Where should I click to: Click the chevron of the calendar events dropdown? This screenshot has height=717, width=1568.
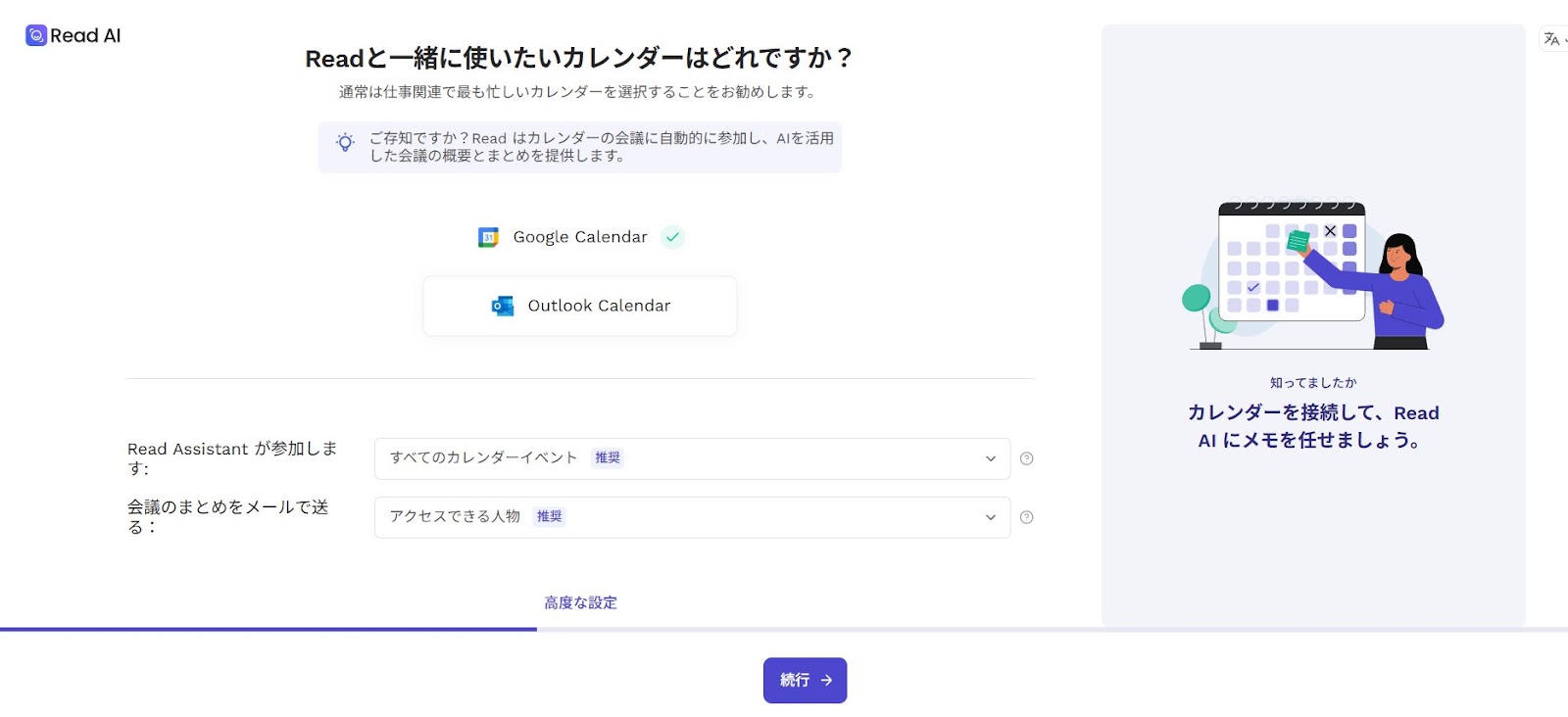[x=991, y=458]
